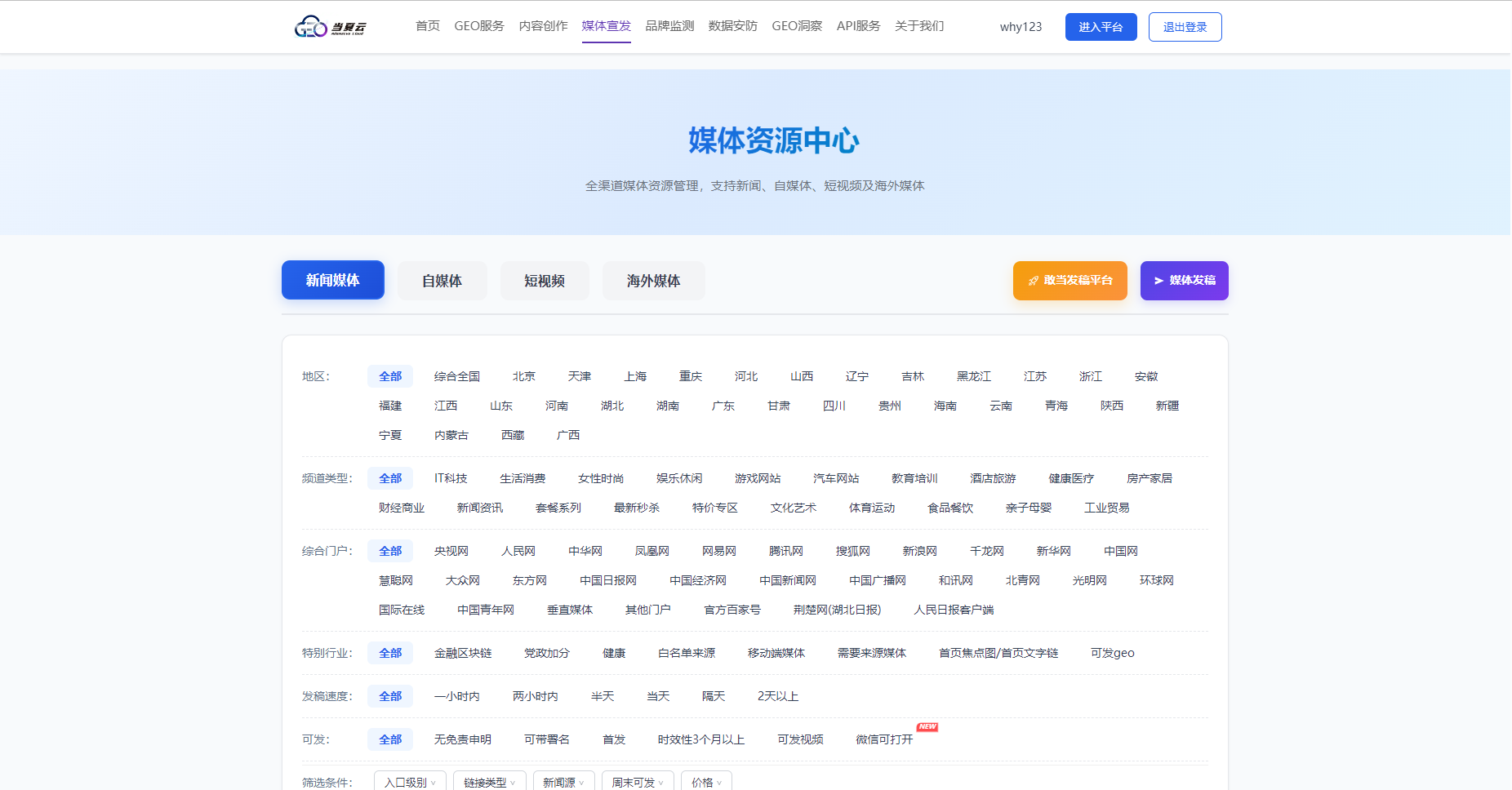Select 全部 in 发稿速度 filter
This screenshot has width=1512, height=790.
coord(390,696)
